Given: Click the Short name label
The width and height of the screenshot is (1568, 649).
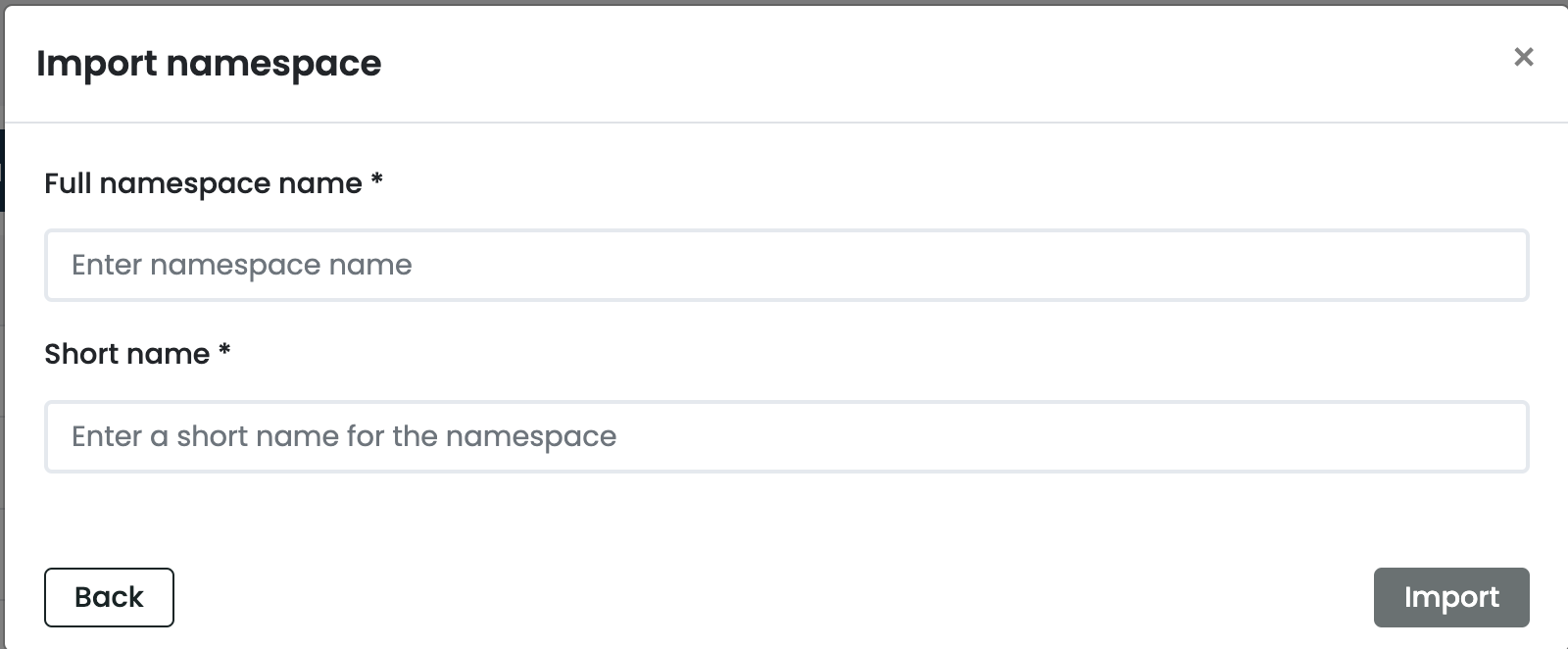Looking at the screenshot, I should [127, 354].
